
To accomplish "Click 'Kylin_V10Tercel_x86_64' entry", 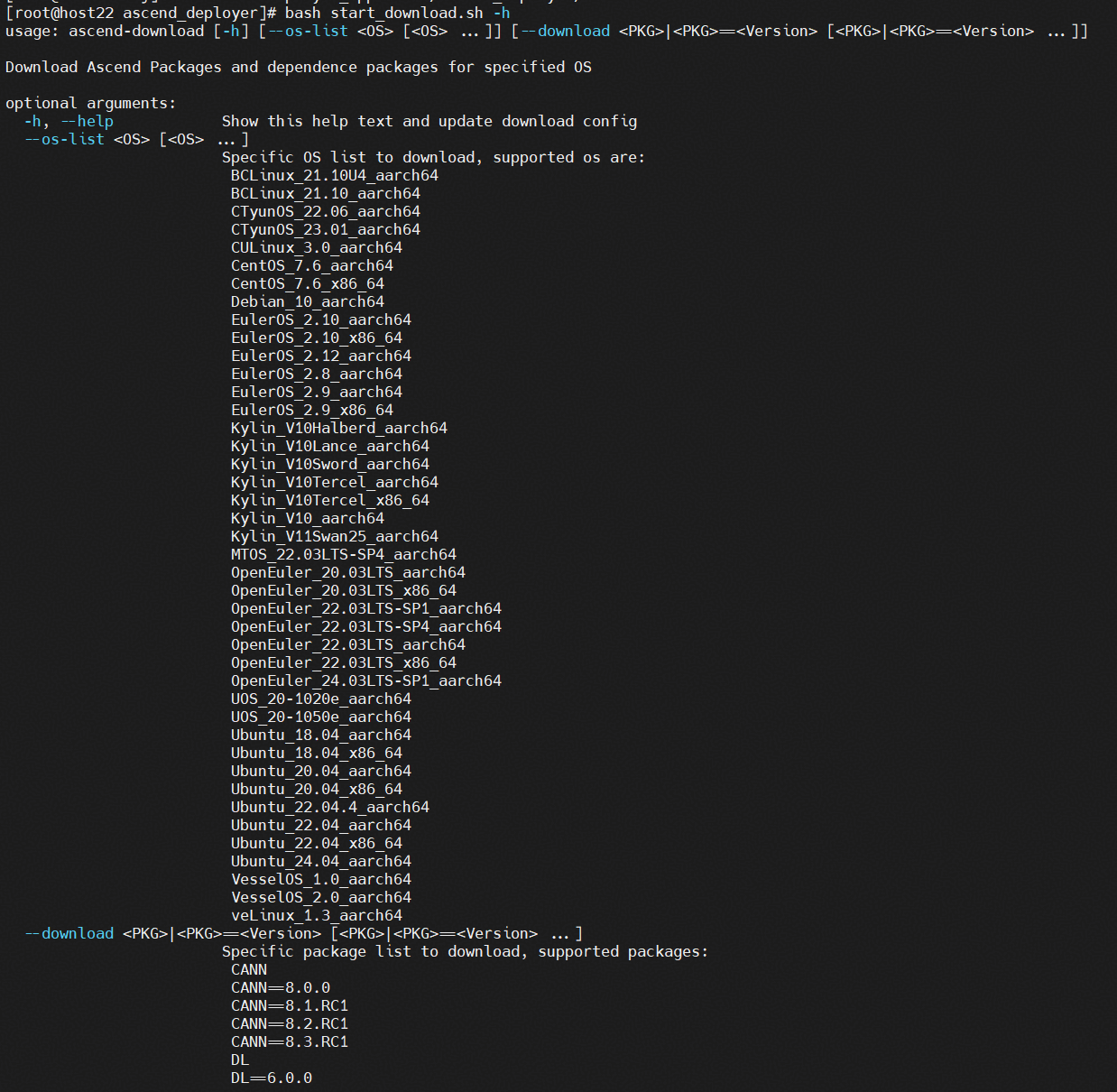I will point(330,500).
